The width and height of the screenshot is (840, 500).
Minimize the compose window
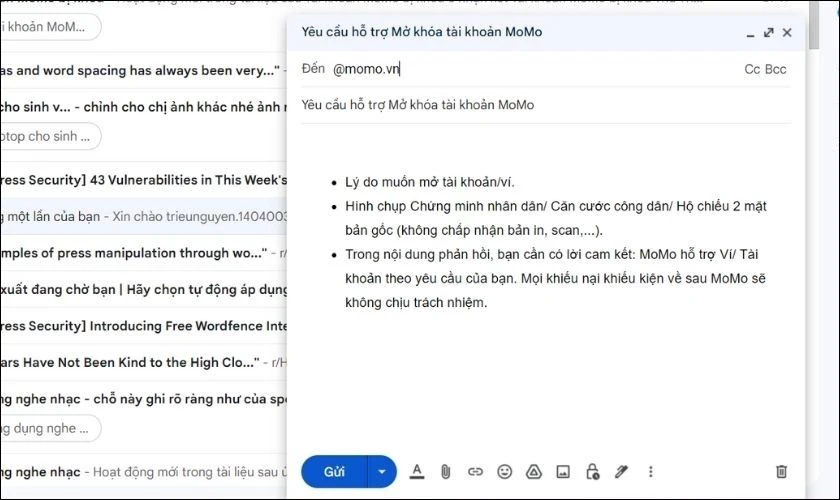[x=751, y=33]
